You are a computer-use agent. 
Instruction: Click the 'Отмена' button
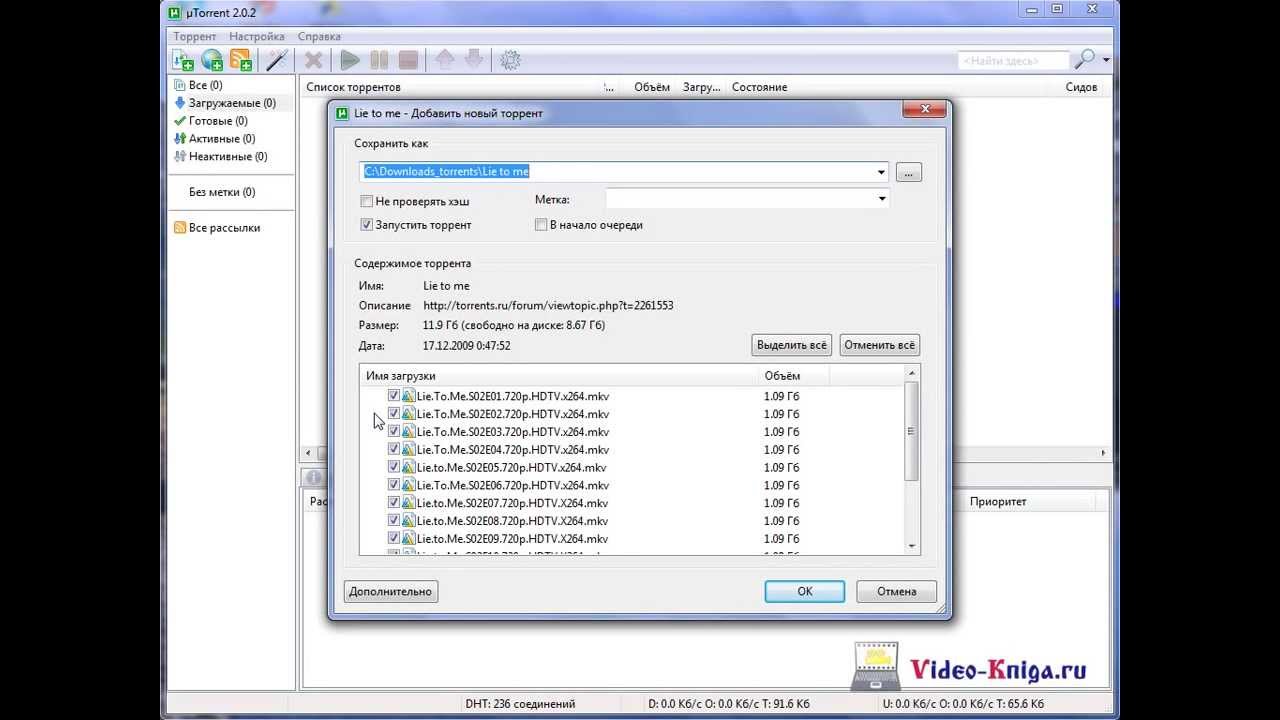(x=897, y=592)
